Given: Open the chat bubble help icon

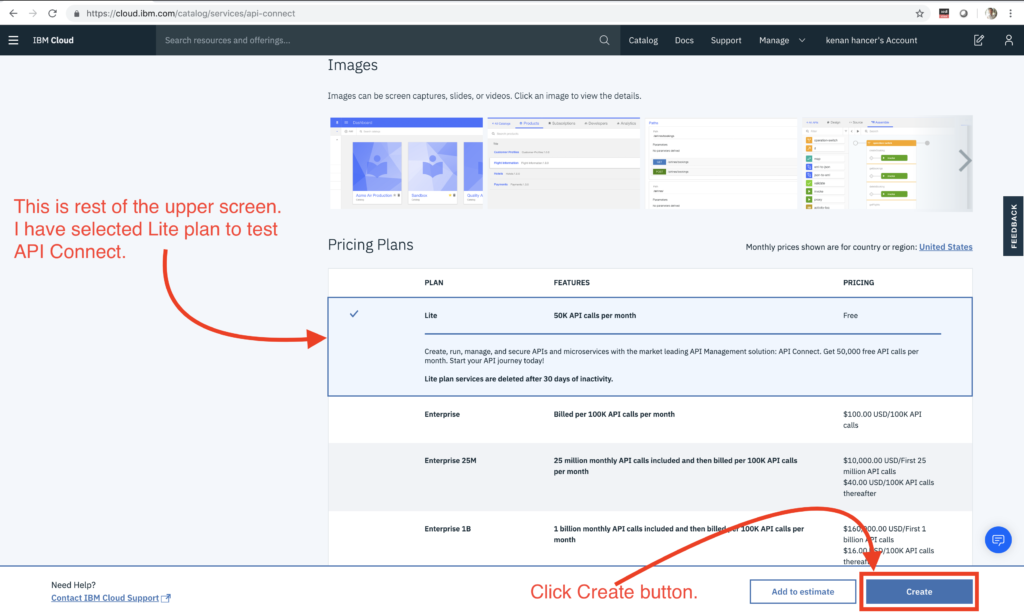Looking at the screenshot, I should click(998, 540).
